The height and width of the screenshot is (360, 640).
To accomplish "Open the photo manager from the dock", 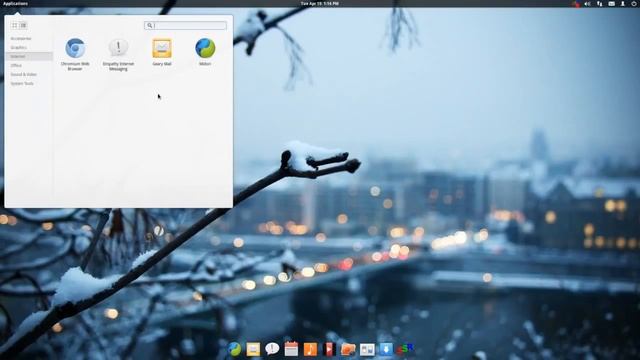I will tap(348, 349).
